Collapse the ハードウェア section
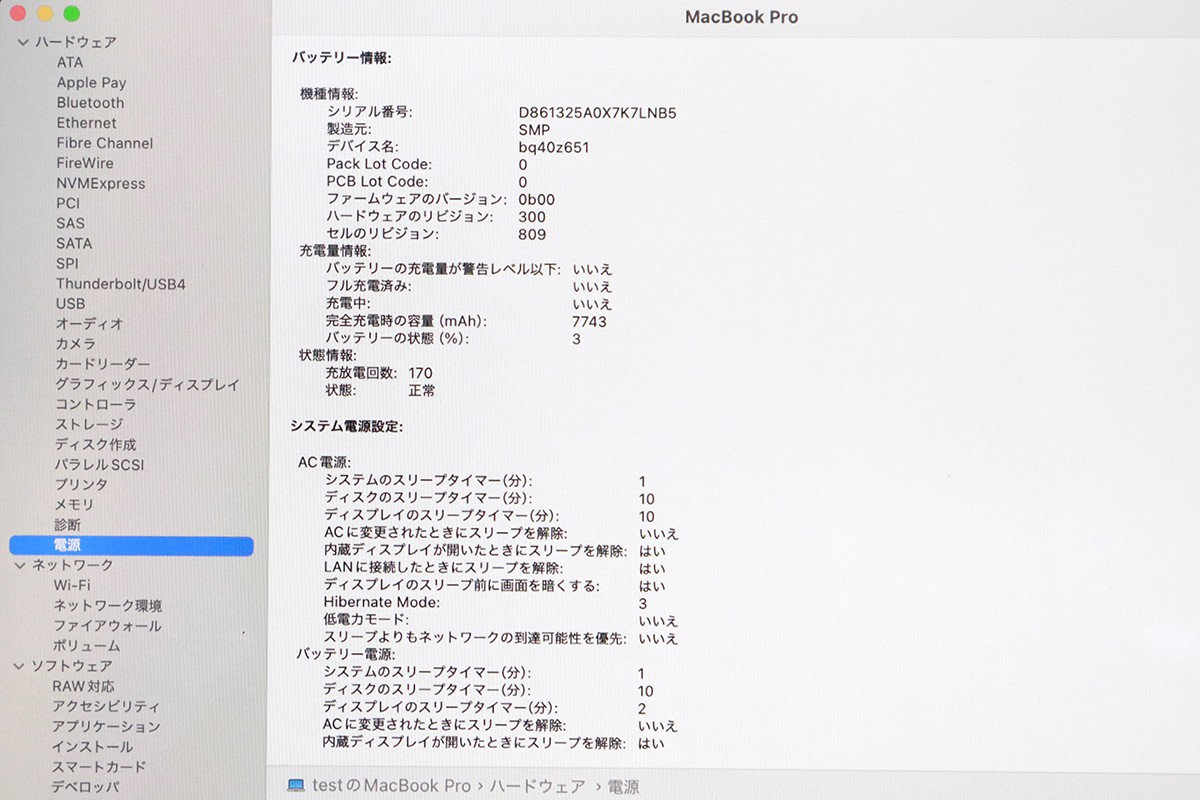The image size is (1200, 800). tap(22, 42)
